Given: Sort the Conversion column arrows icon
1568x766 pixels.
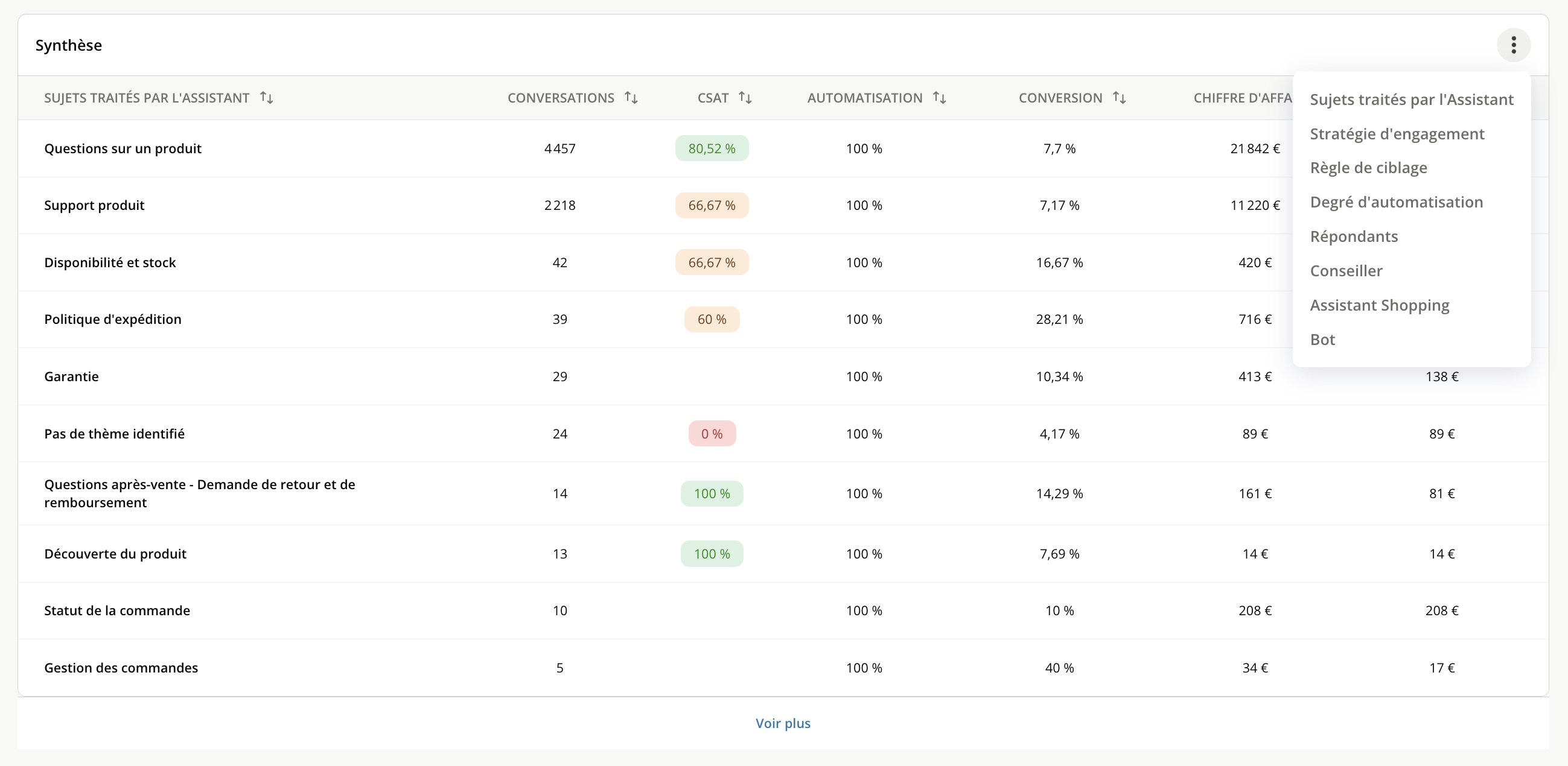Looking at the screenshot, I should coord(1119,97).
